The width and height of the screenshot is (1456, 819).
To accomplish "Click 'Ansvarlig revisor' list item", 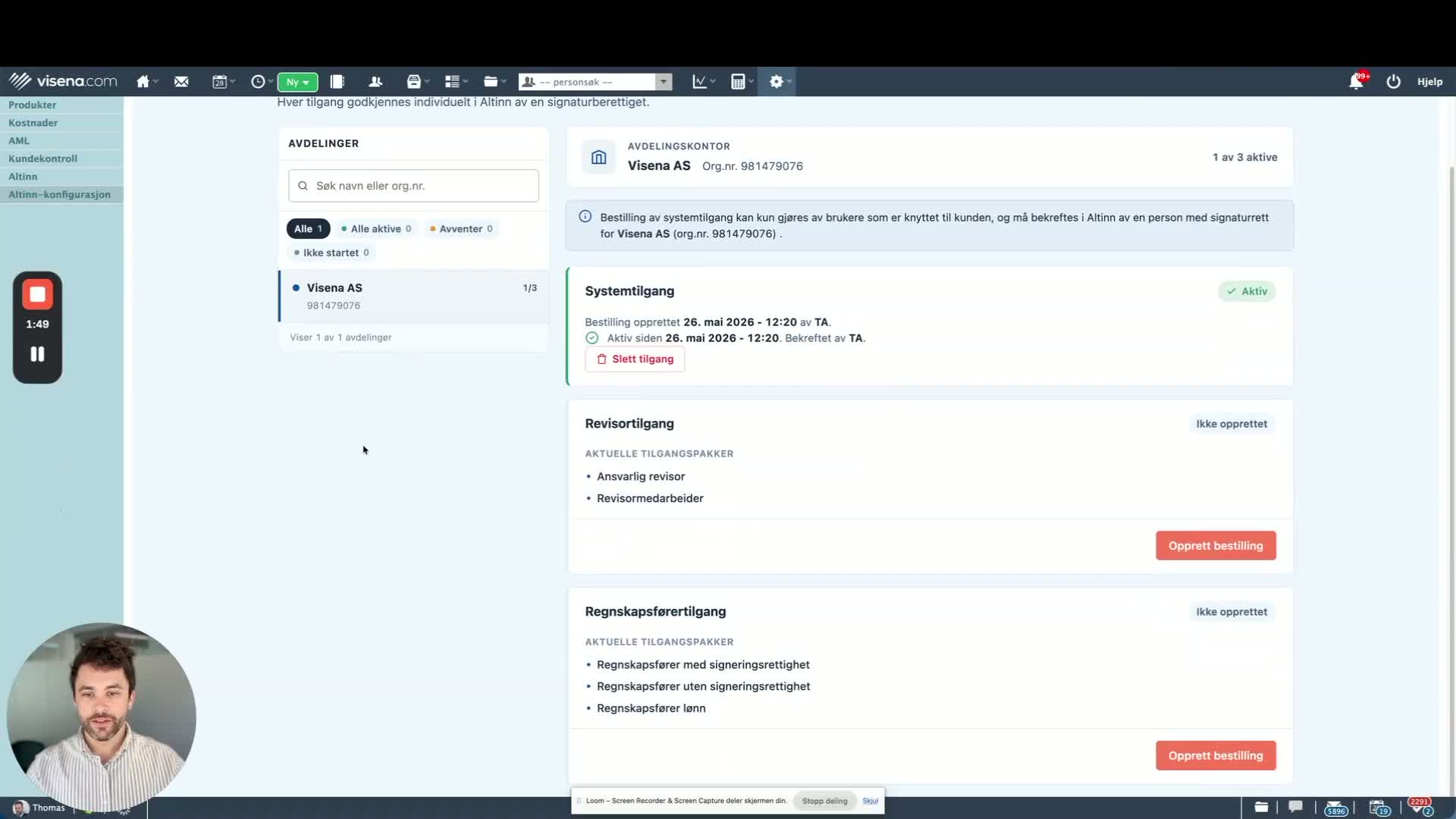I will (641, 476).
